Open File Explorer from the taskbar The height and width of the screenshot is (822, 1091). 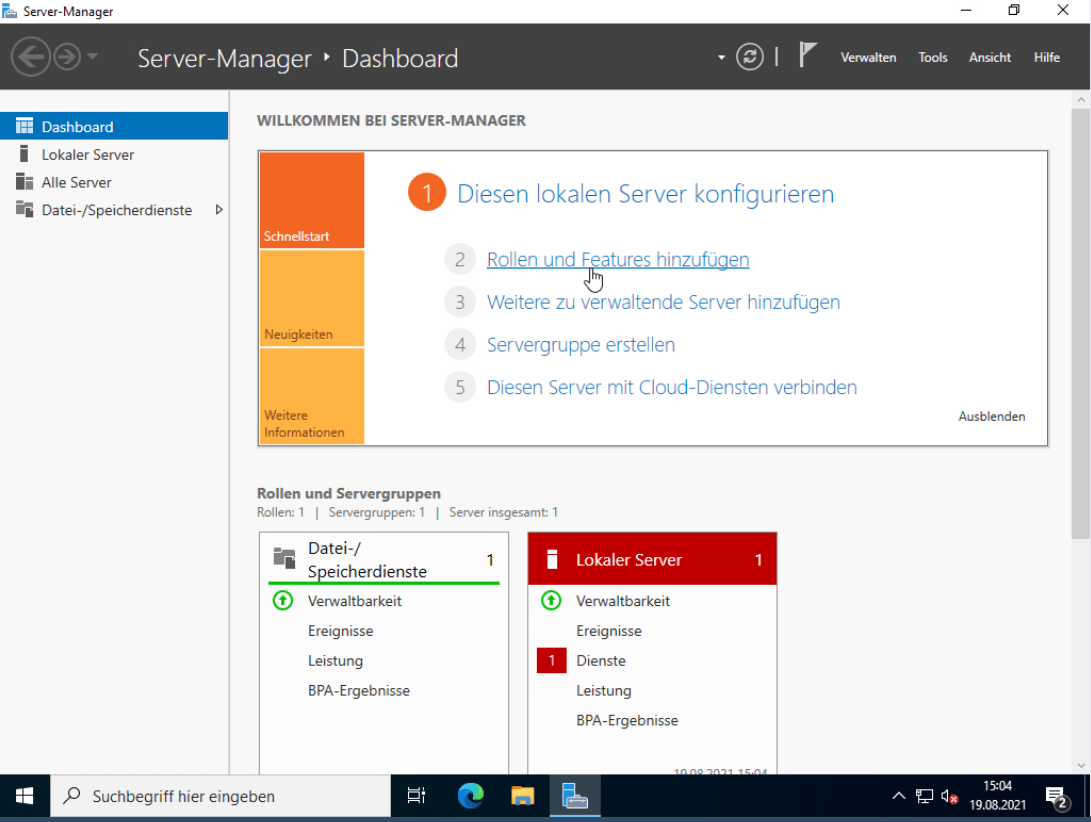[523, 796]
